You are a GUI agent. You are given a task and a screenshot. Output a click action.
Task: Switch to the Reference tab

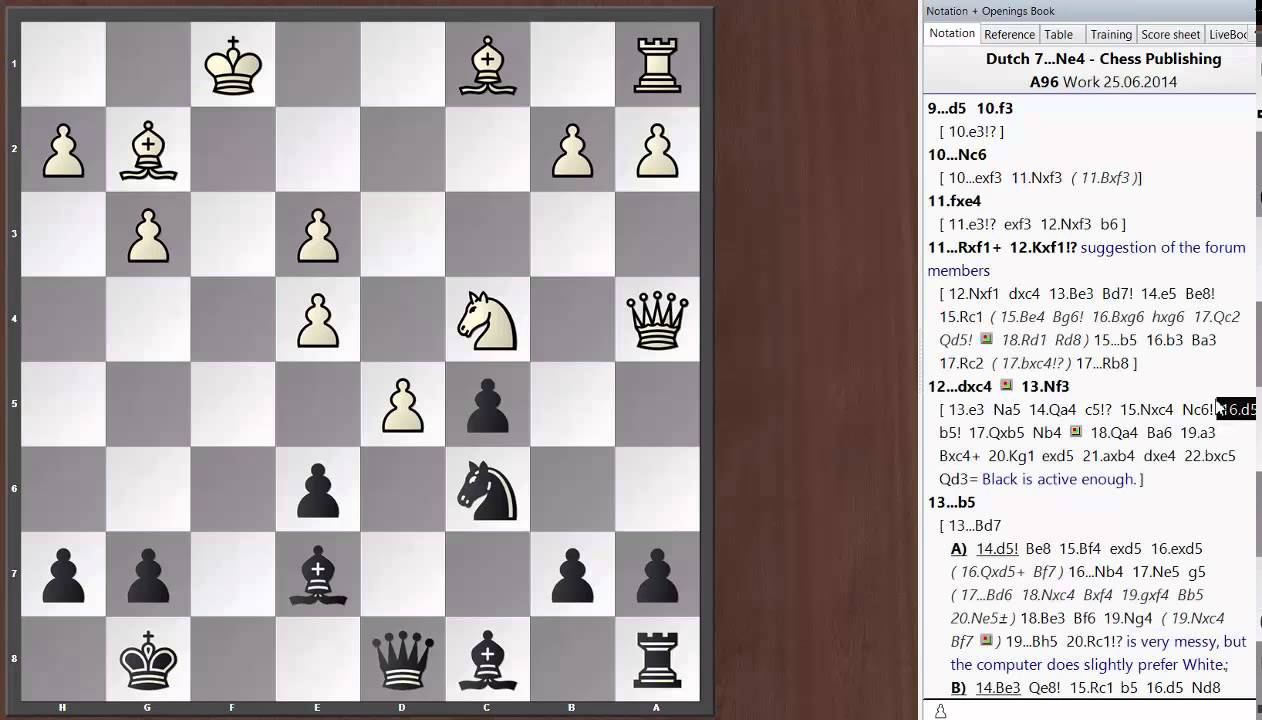(x=1010, y=33)
